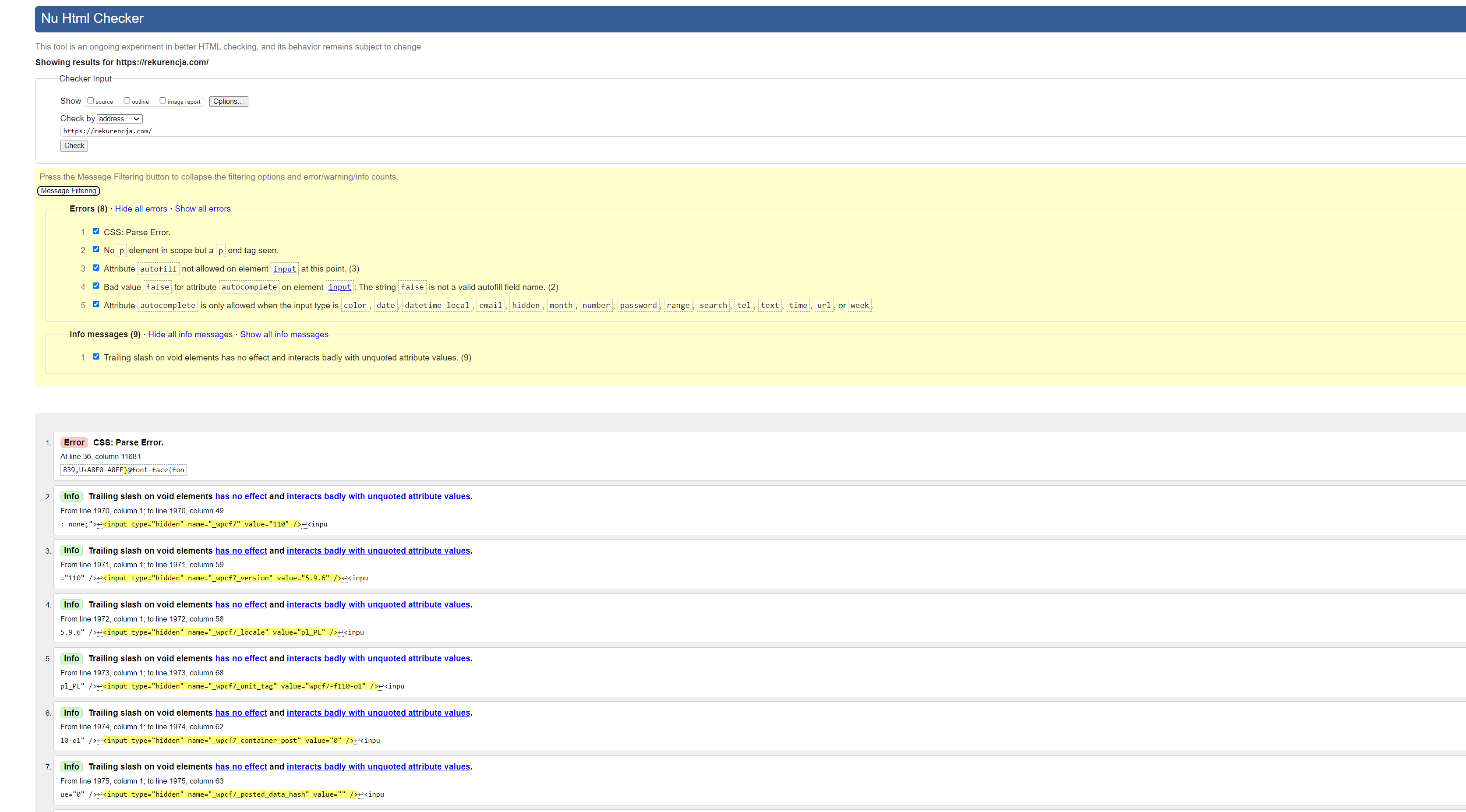Open 'has no effect' link in message 2
Screen dimensions: 1466x812
pos(241,497)
